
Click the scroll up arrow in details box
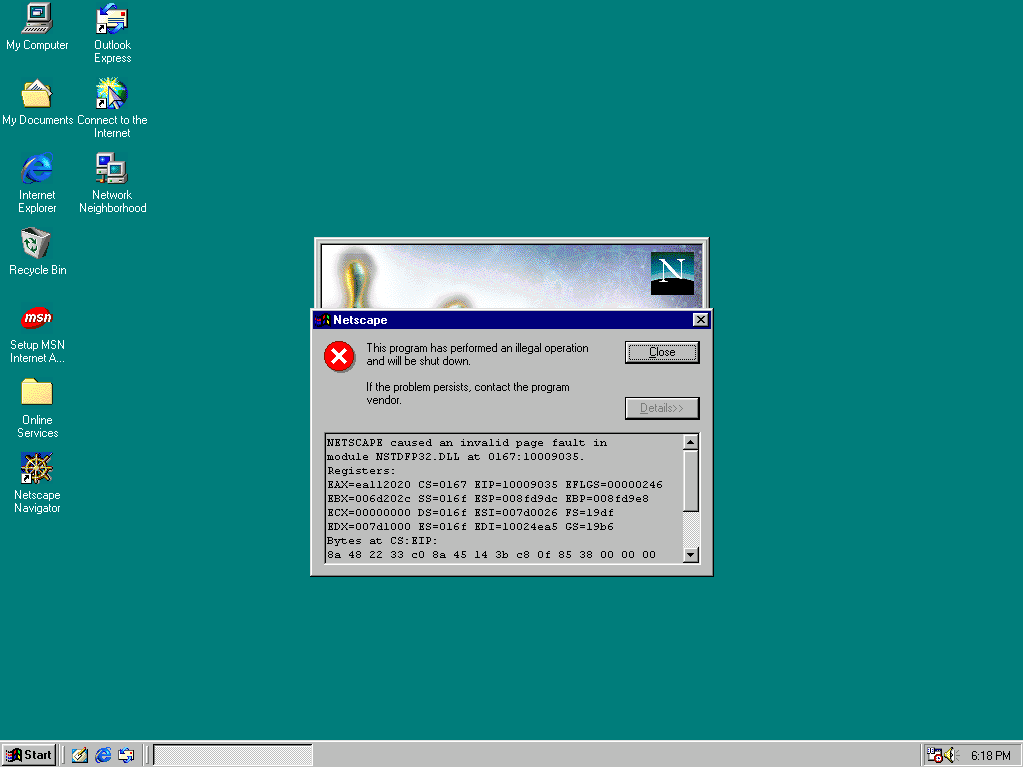coord(691,442)
